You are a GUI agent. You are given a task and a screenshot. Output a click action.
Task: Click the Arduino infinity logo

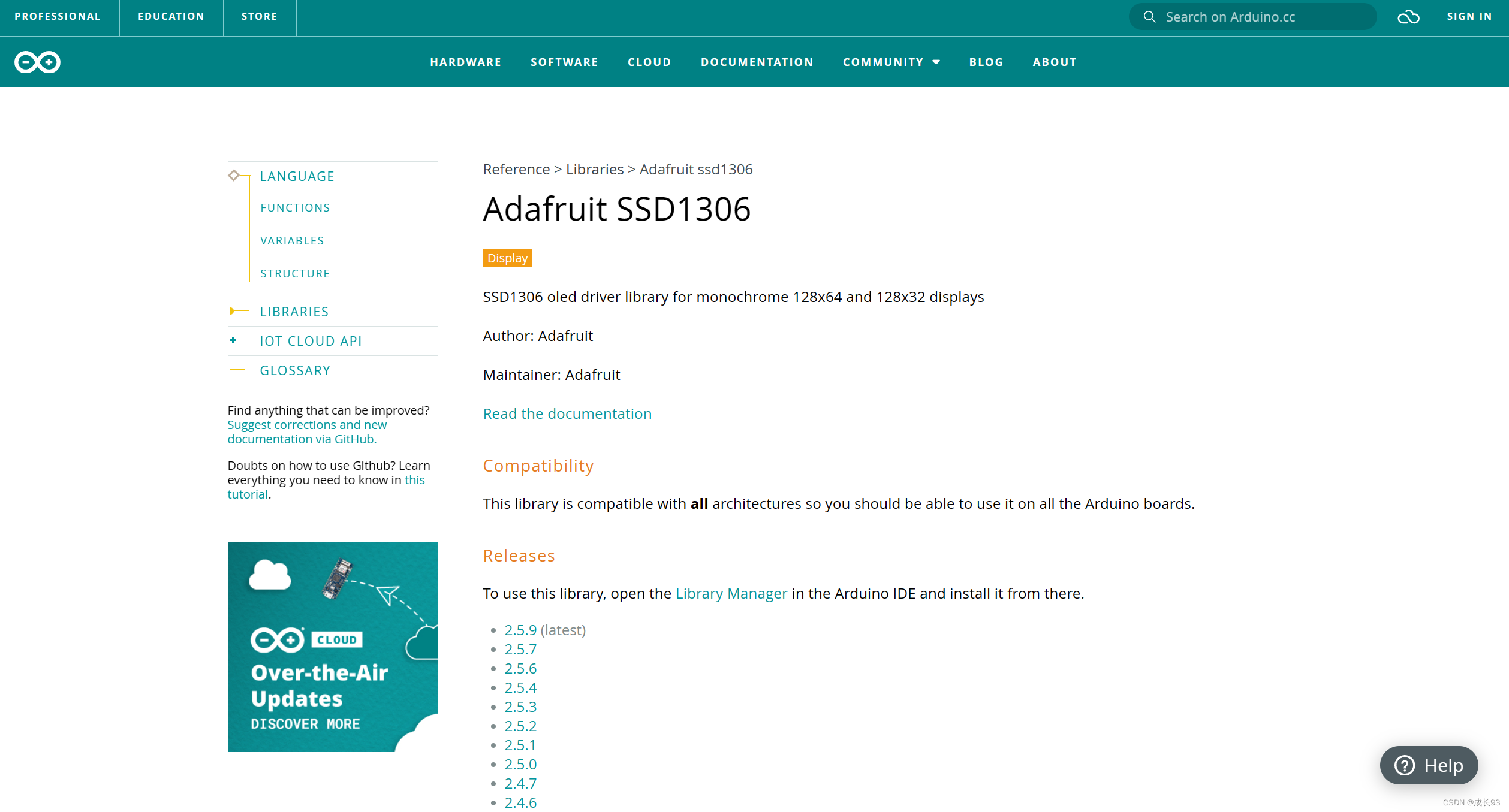pos(37,62)
